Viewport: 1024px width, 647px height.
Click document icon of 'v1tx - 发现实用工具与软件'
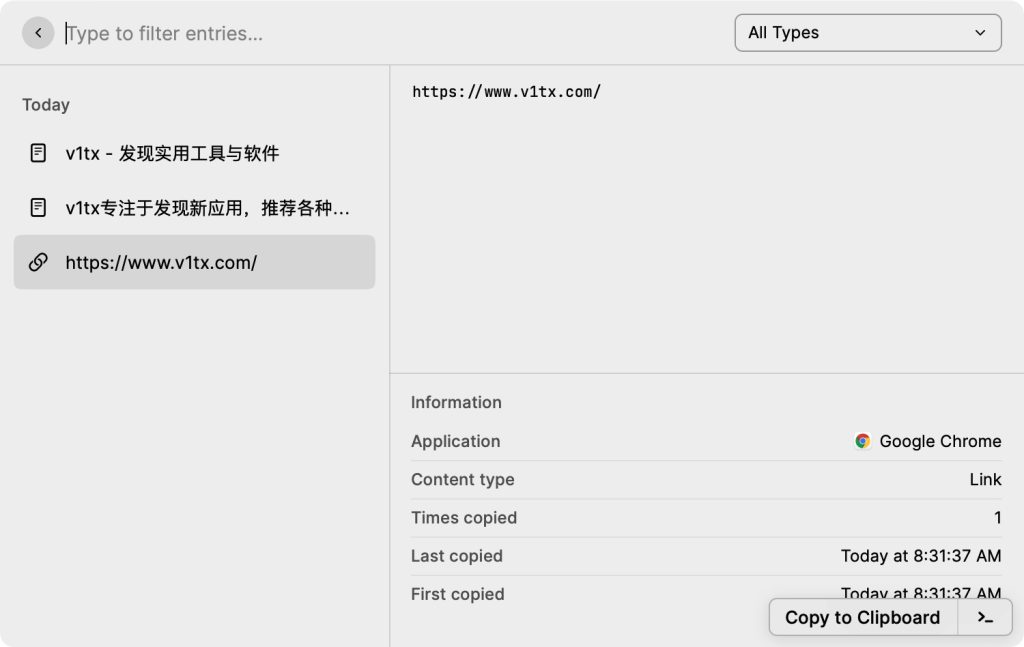pos(38,153)
